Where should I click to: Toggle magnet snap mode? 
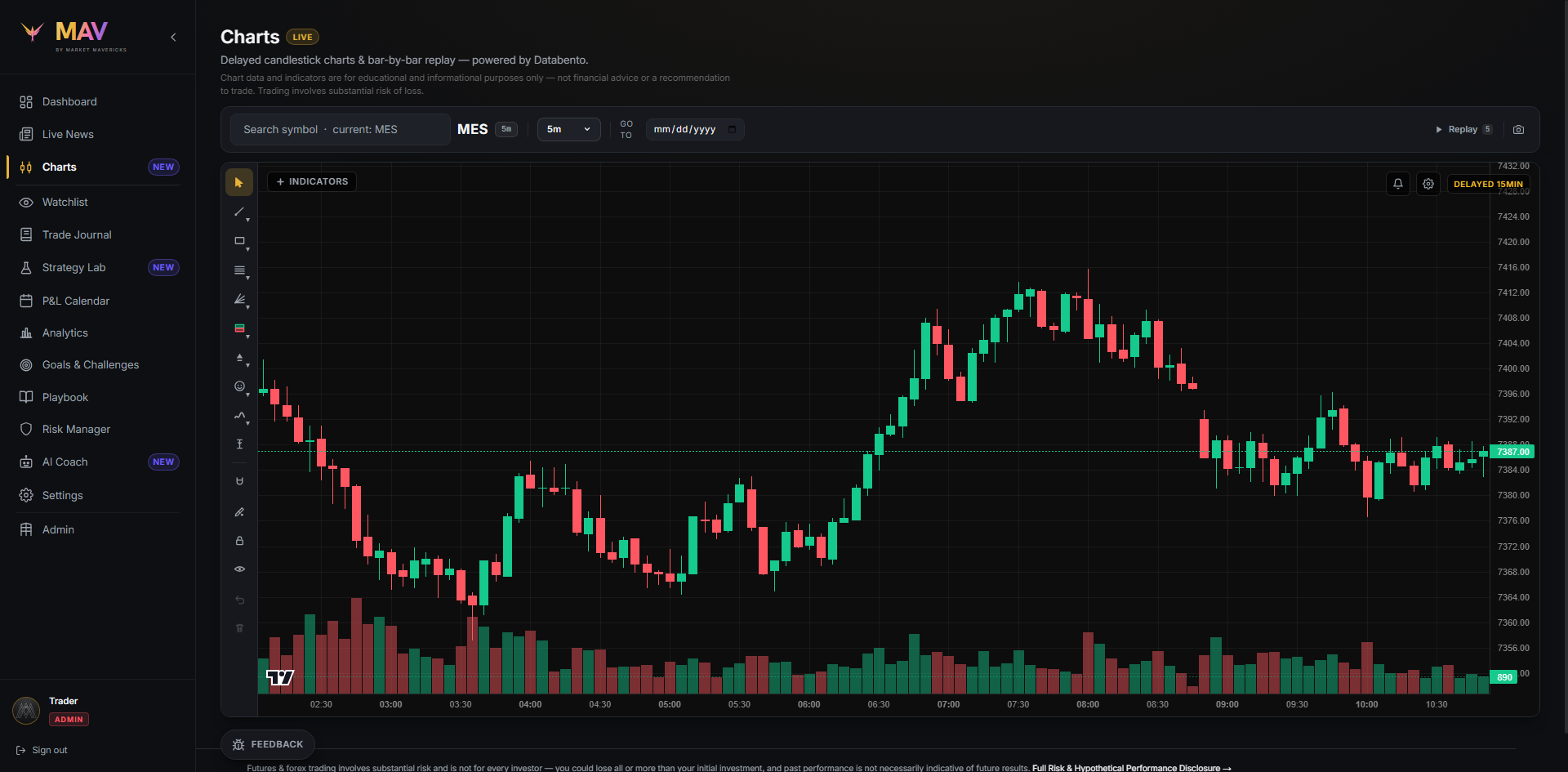tap(239, 481)
